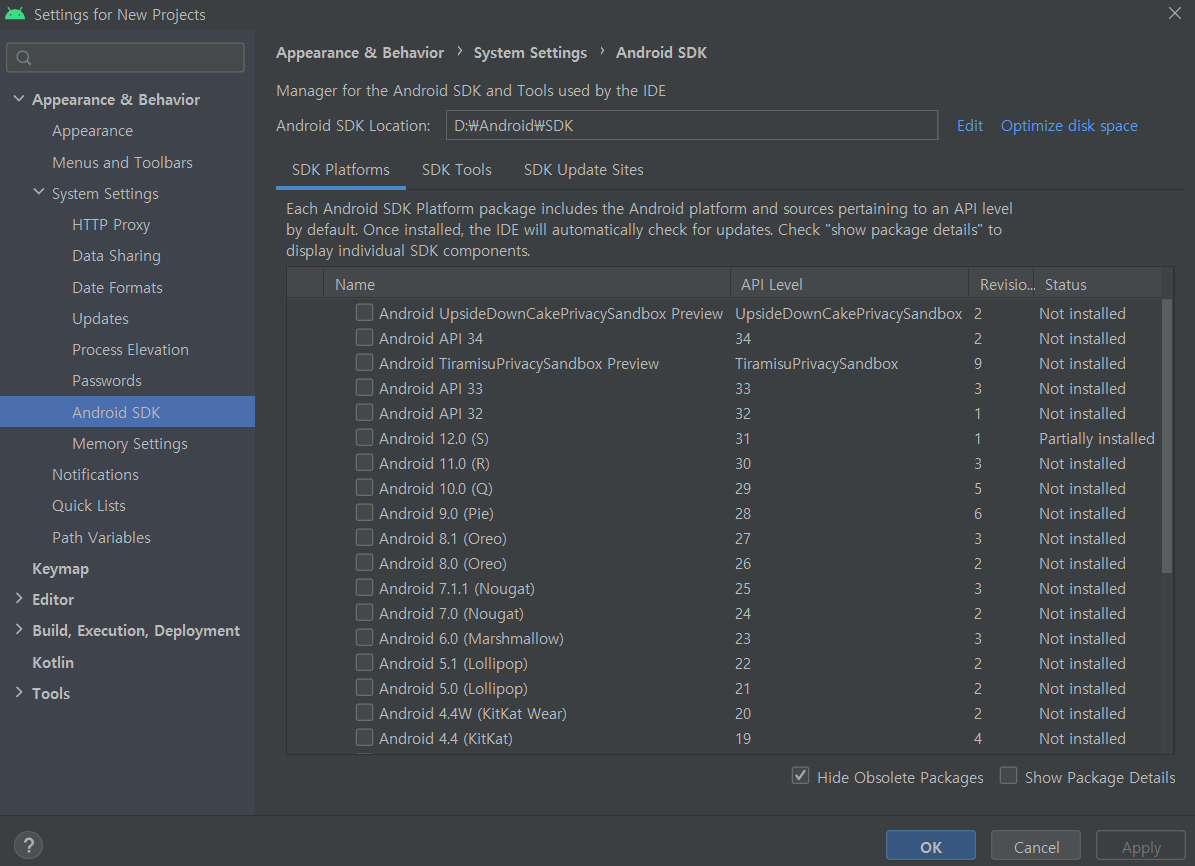Open Quick Lists settings
Viewport: 1195px width, 866px height.
coord(88,506)
